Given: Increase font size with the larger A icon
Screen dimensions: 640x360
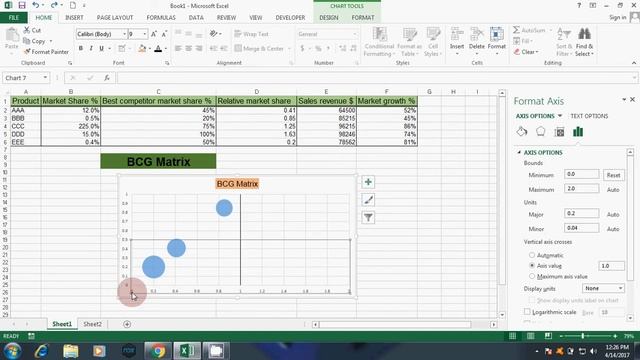Looking at the screenshot, I should pyautogui.click(x=154, y=34).
